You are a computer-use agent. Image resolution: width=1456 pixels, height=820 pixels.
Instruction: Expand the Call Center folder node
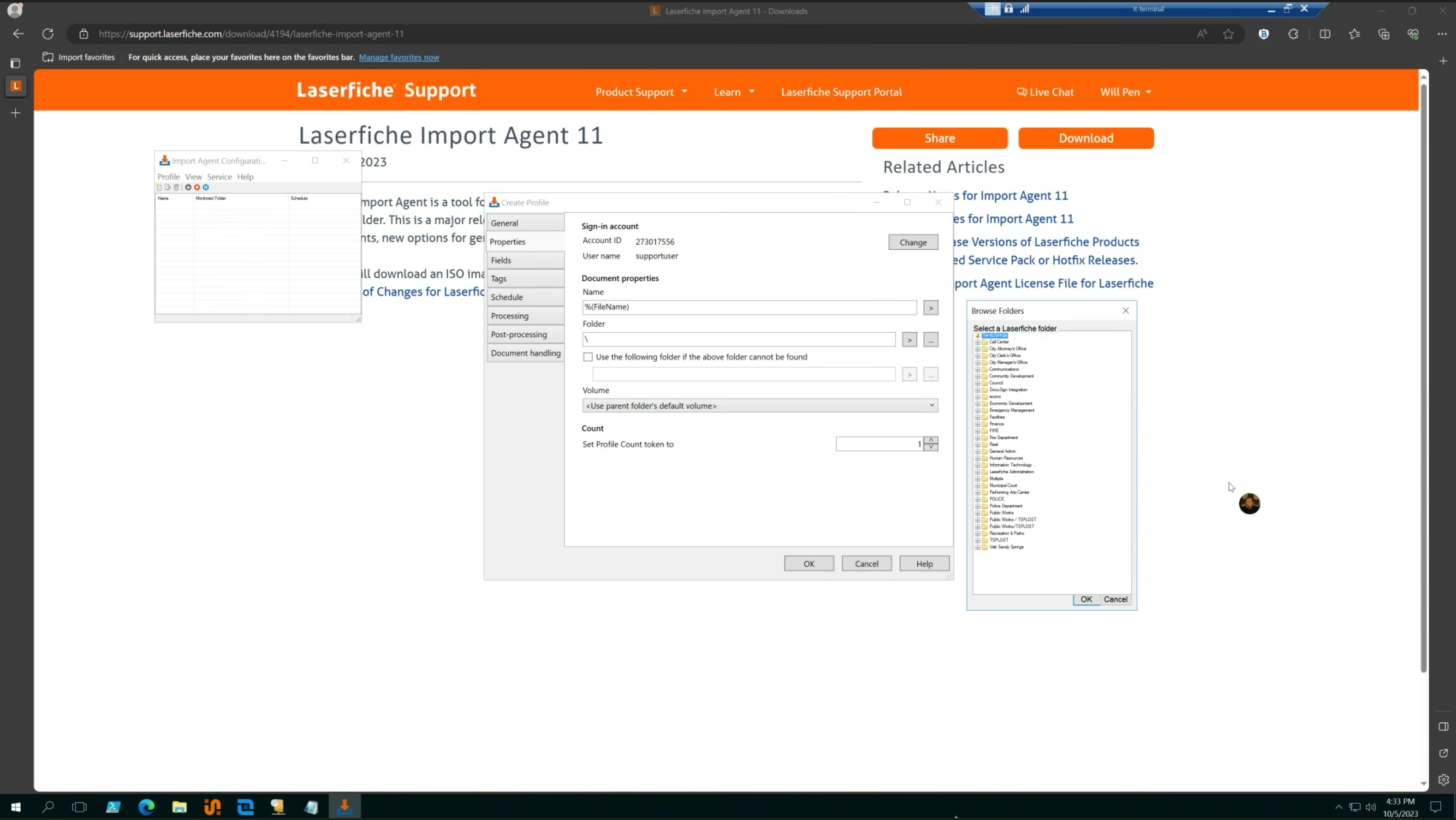coord(977,342)
